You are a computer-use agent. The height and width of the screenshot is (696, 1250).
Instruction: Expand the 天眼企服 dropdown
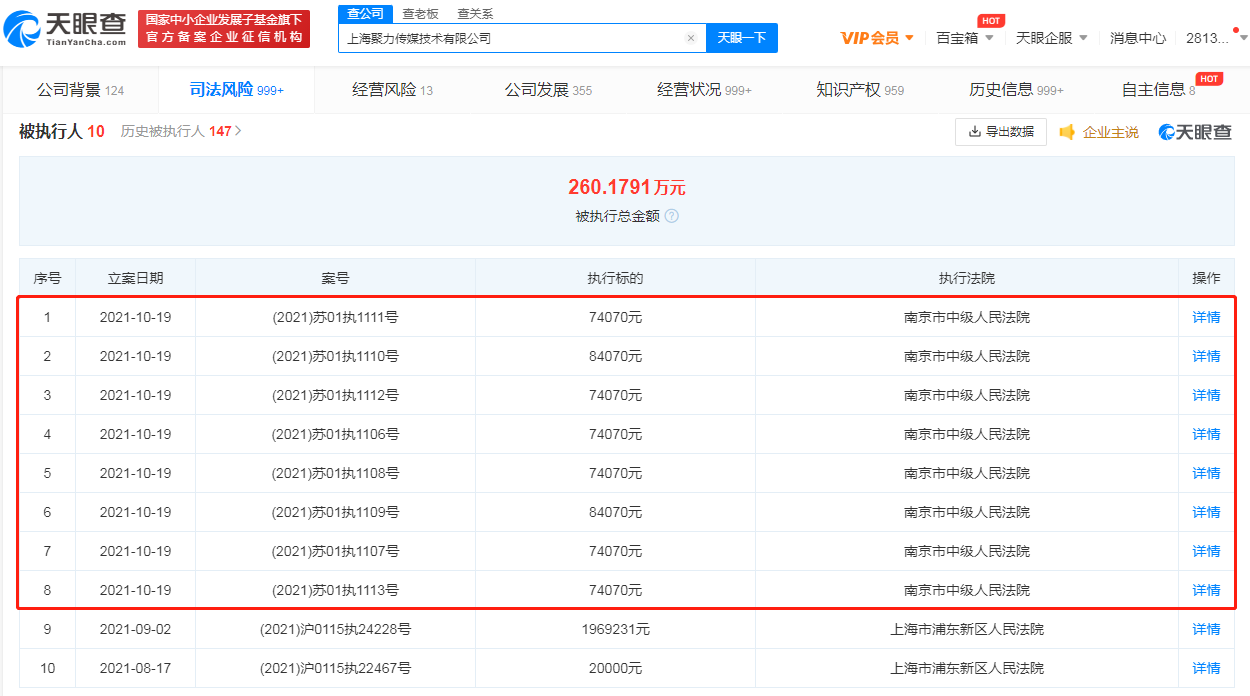(x=1051, y=38)
